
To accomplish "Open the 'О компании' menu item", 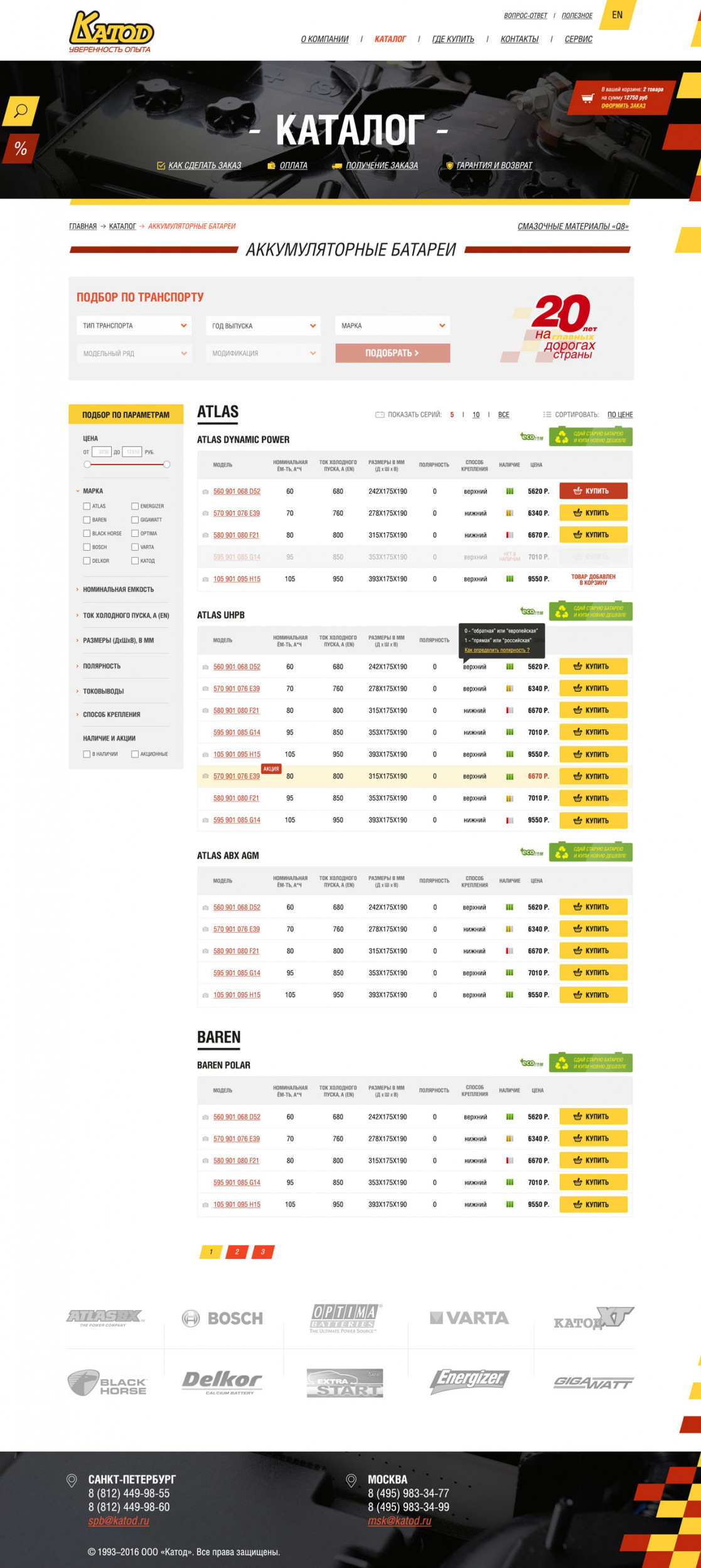I will click(x=324, y=40).
